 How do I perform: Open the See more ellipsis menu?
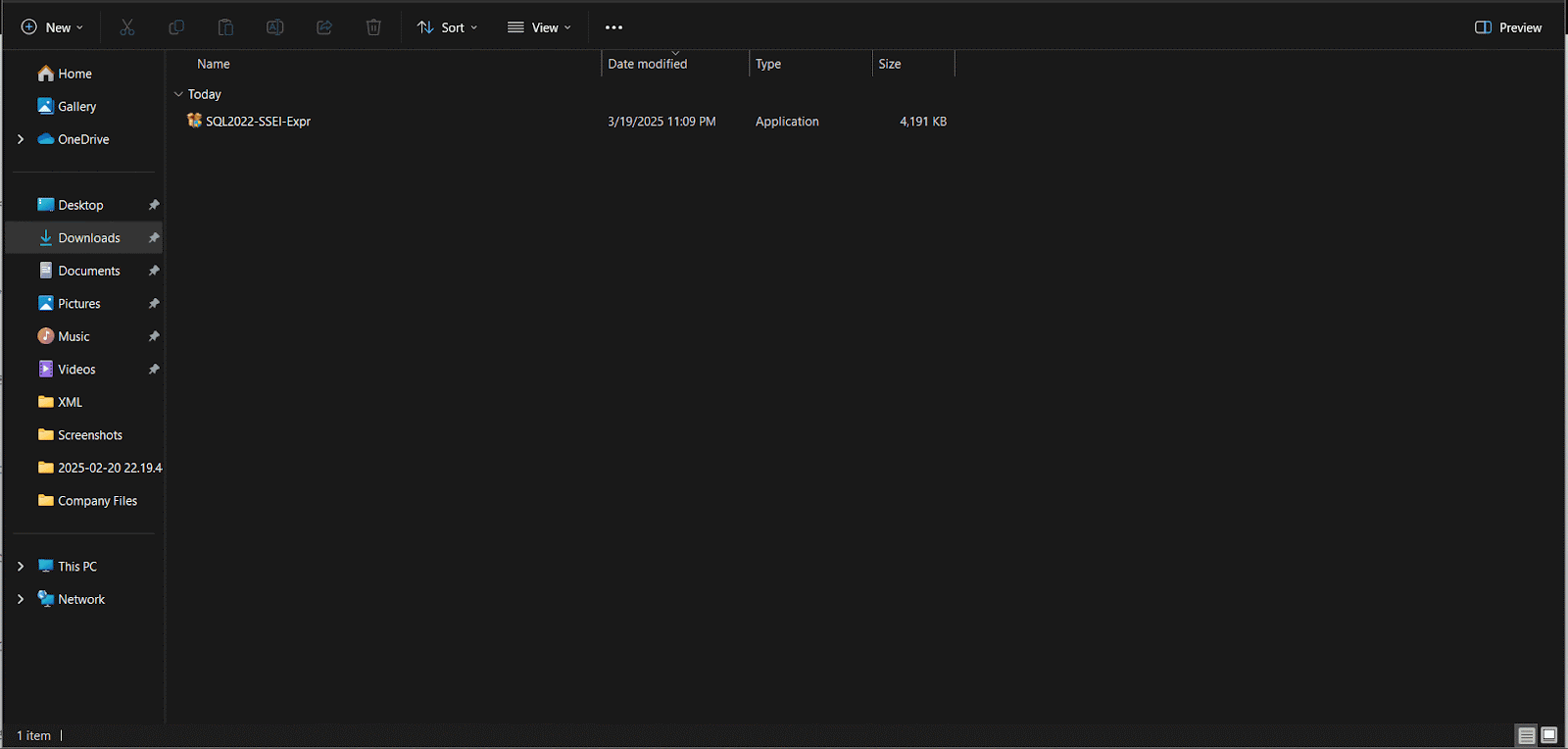613,27
